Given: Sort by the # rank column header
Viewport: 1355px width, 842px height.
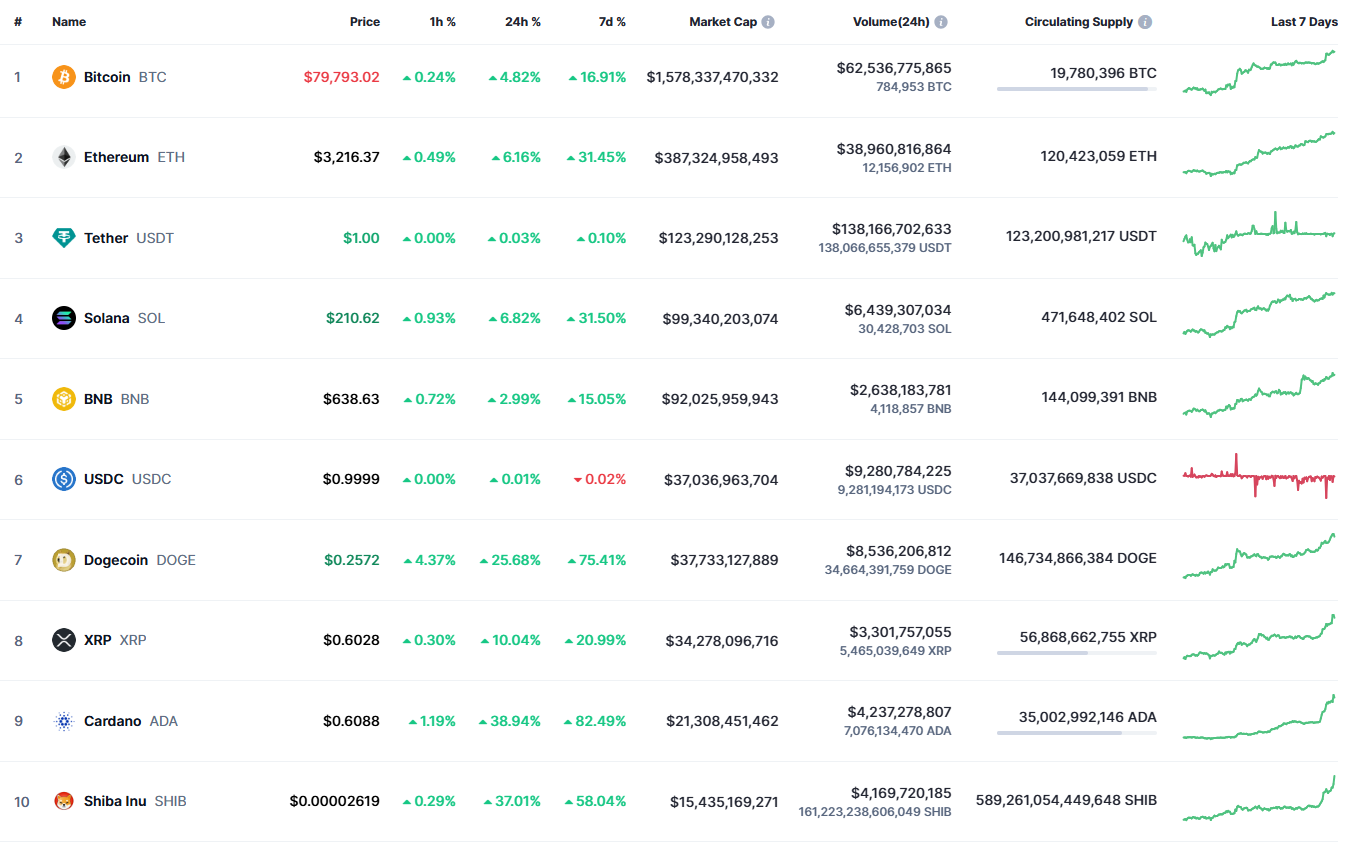Looking at the screenshot, I should pos(18,22).
